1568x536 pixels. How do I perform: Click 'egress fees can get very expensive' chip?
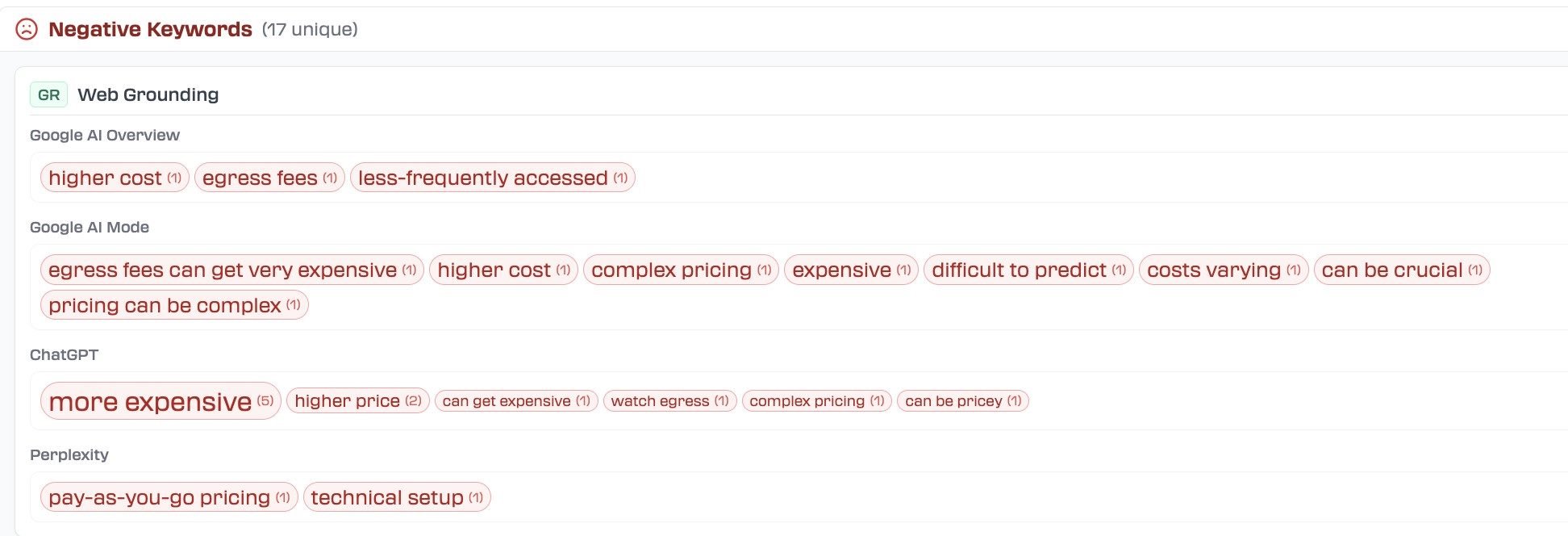click(231, 270)
